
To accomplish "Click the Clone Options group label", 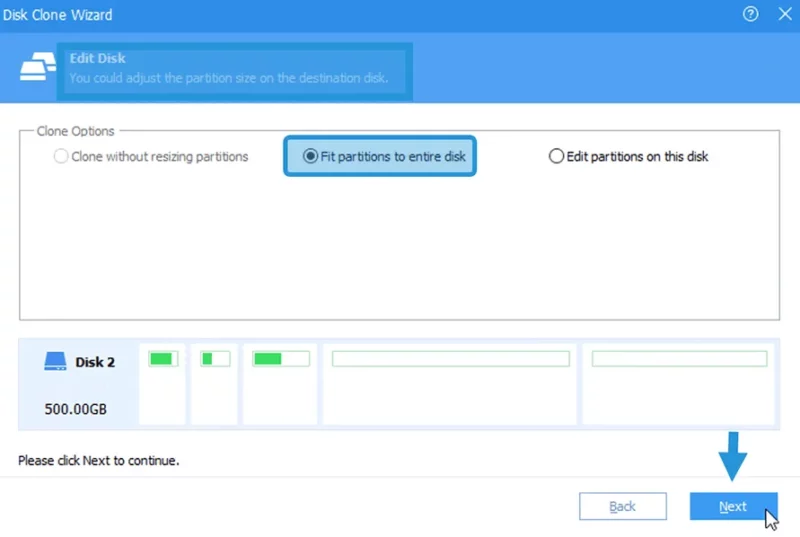I will 76,131.
